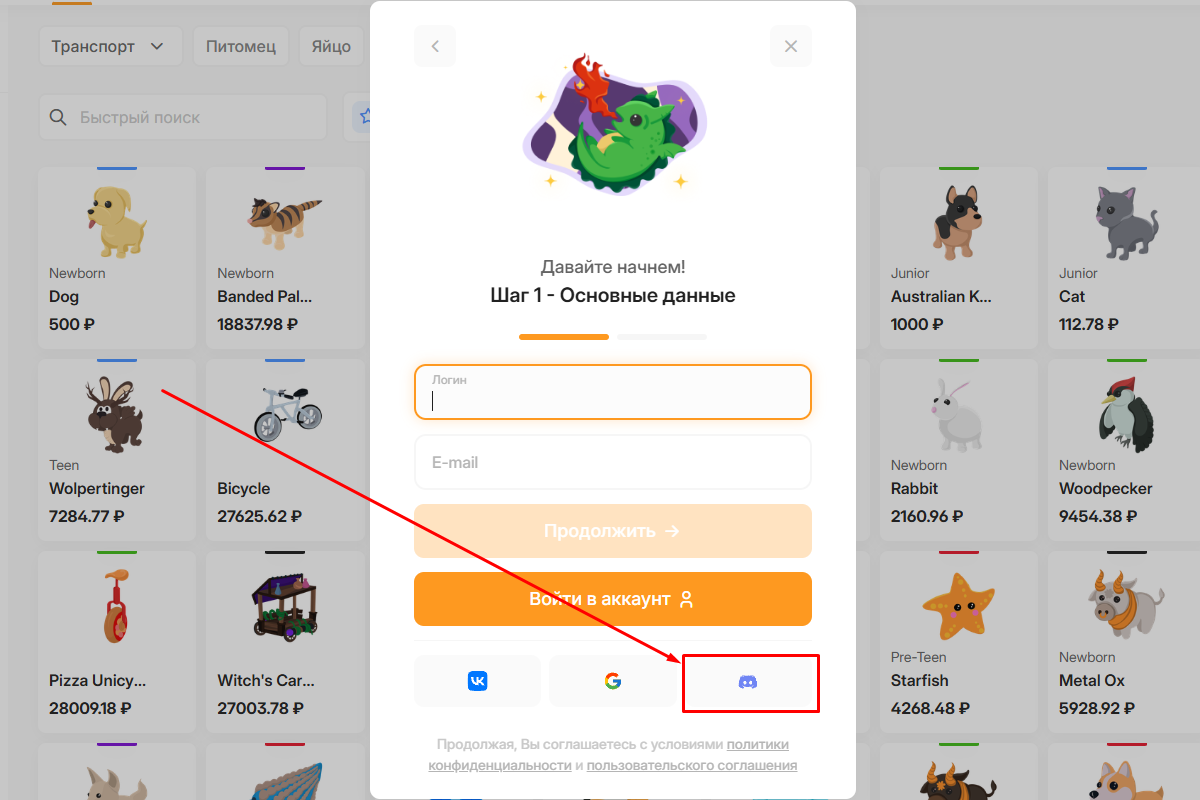Focus the Логин input field
Screen dimensions: 1200x800
(613, 392)
